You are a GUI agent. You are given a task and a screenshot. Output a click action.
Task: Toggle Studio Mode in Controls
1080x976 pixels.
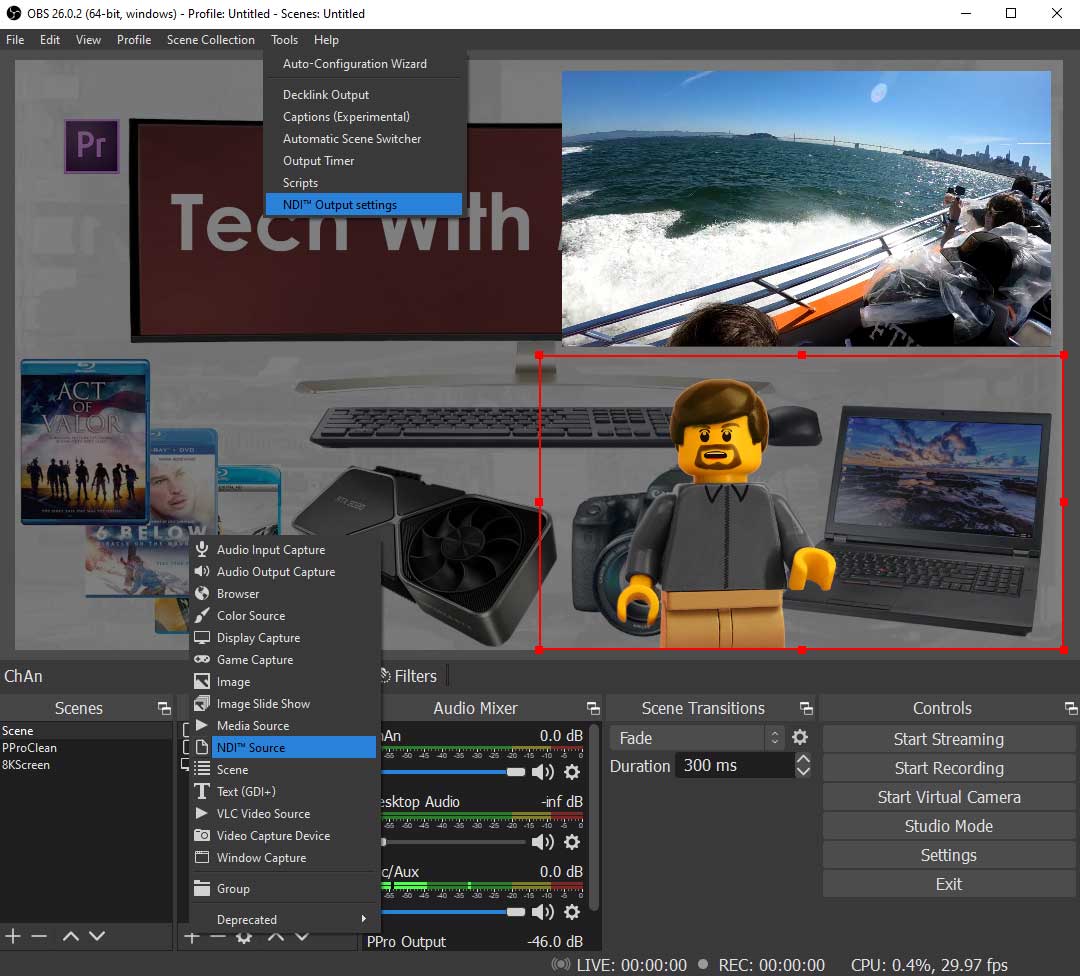(x=948, y=826)
